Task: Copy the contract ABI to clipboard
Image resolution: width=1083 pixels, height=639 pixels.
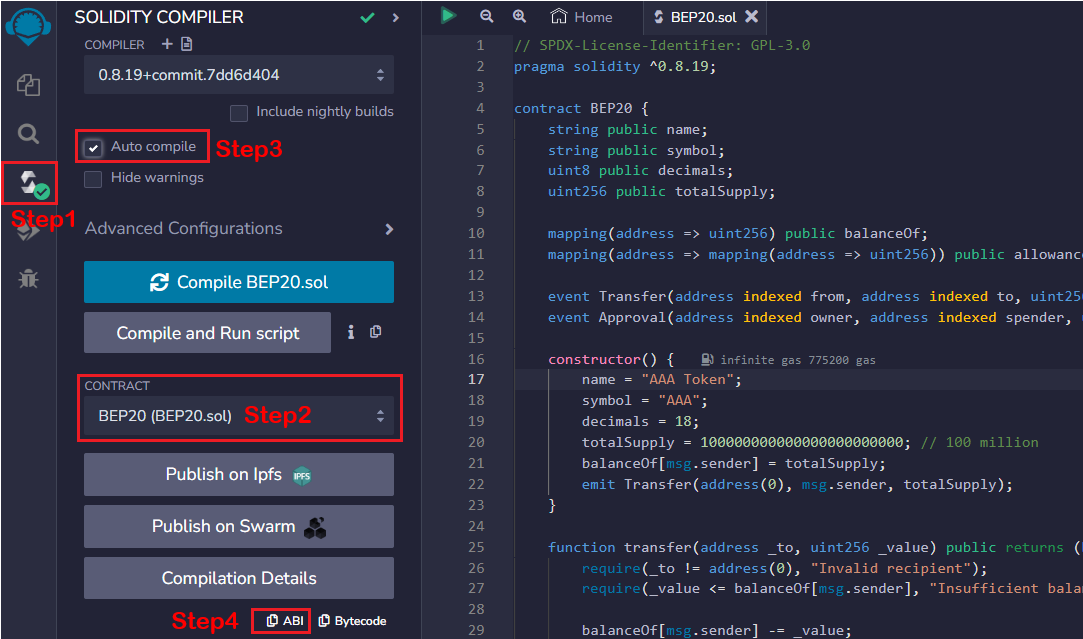Action: (x=285, y=621)
